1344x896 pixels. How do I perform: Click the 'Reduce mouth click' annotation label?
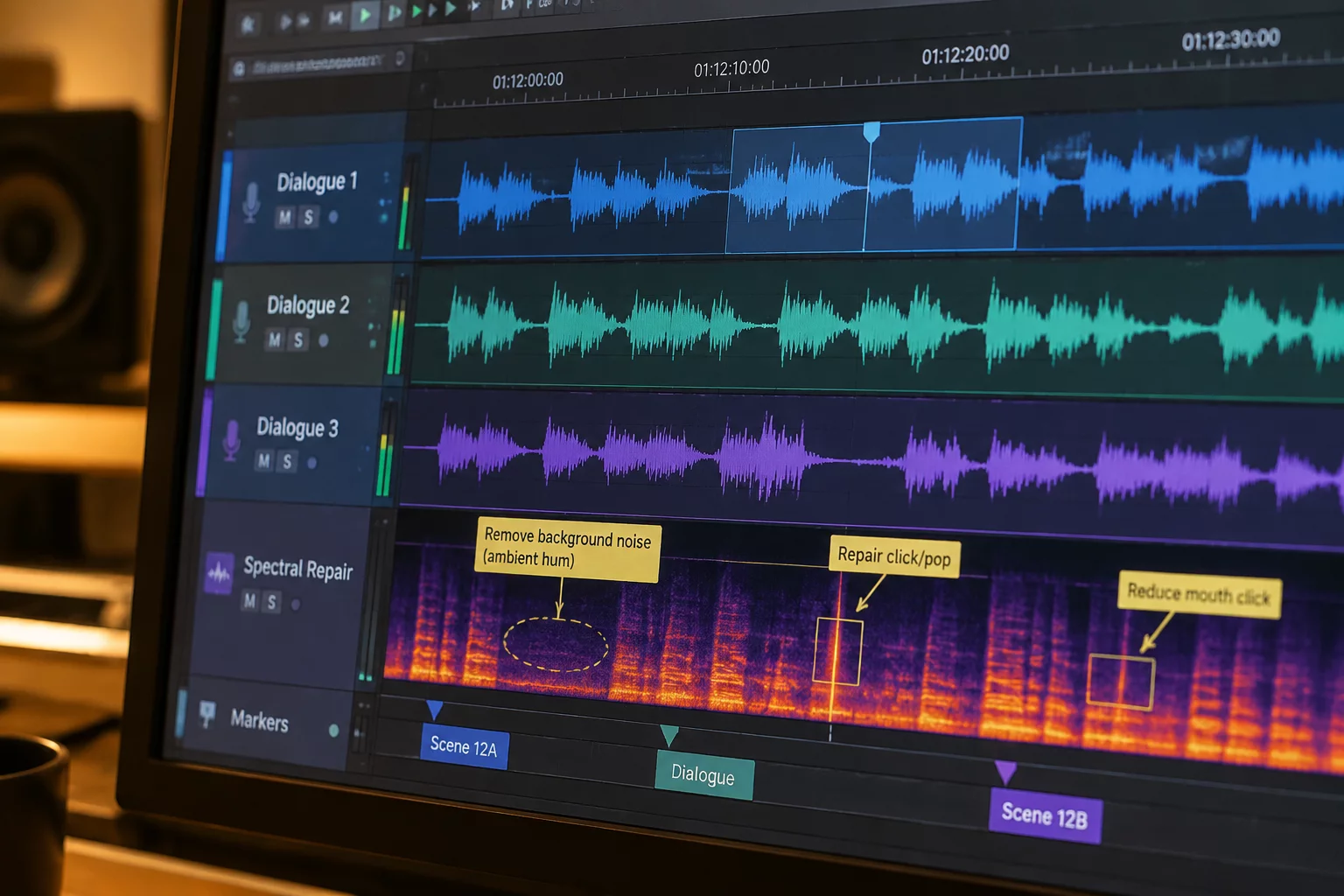coord(1199,595)
